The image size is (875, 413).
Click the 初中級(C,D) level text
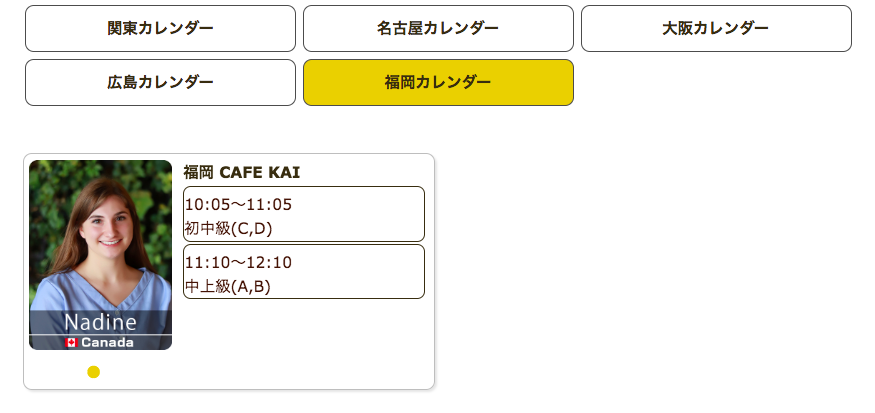[229, 228]
